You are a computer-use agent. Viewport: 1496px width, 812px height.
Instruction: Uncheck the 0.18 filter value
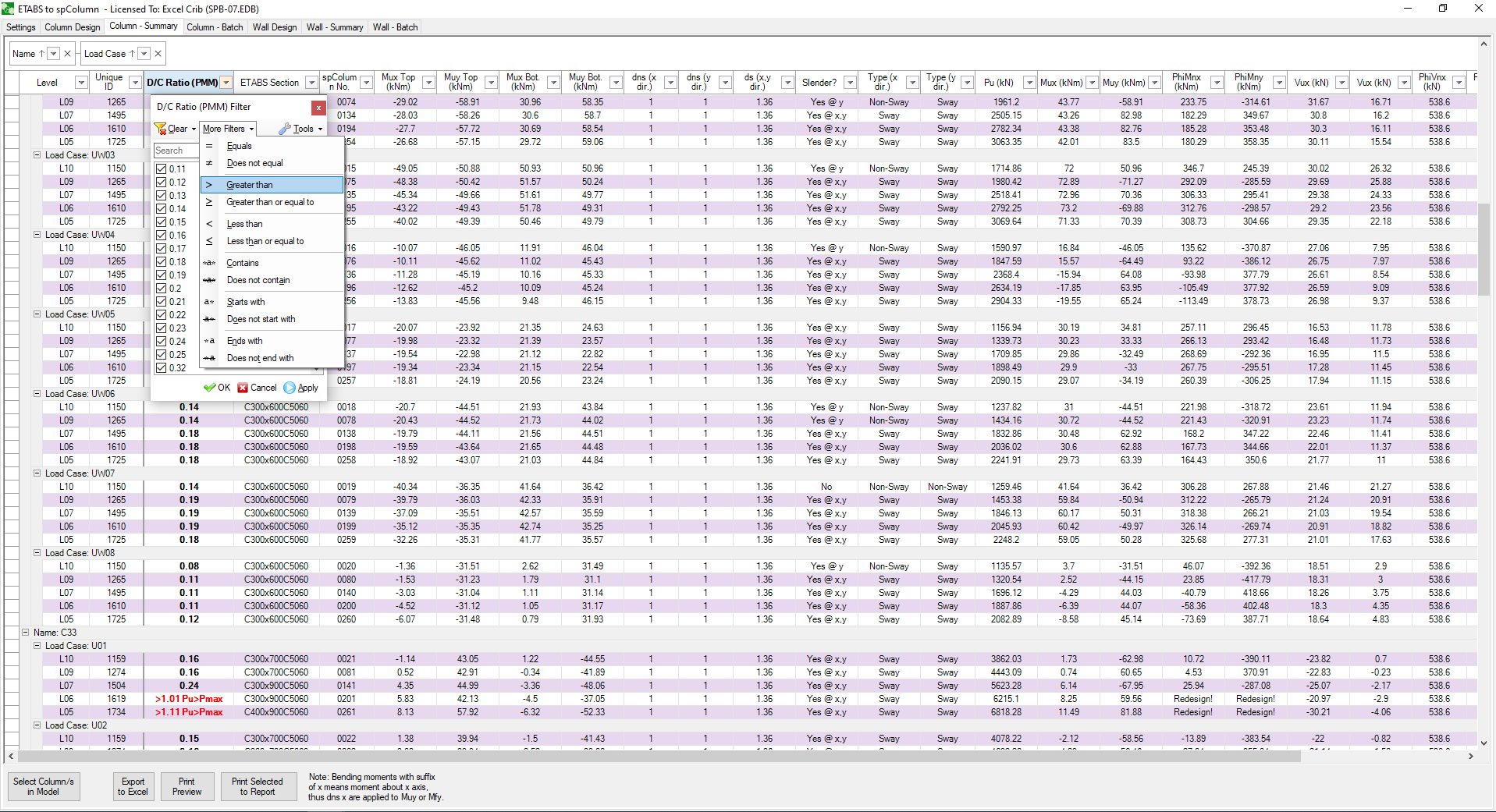161,261
